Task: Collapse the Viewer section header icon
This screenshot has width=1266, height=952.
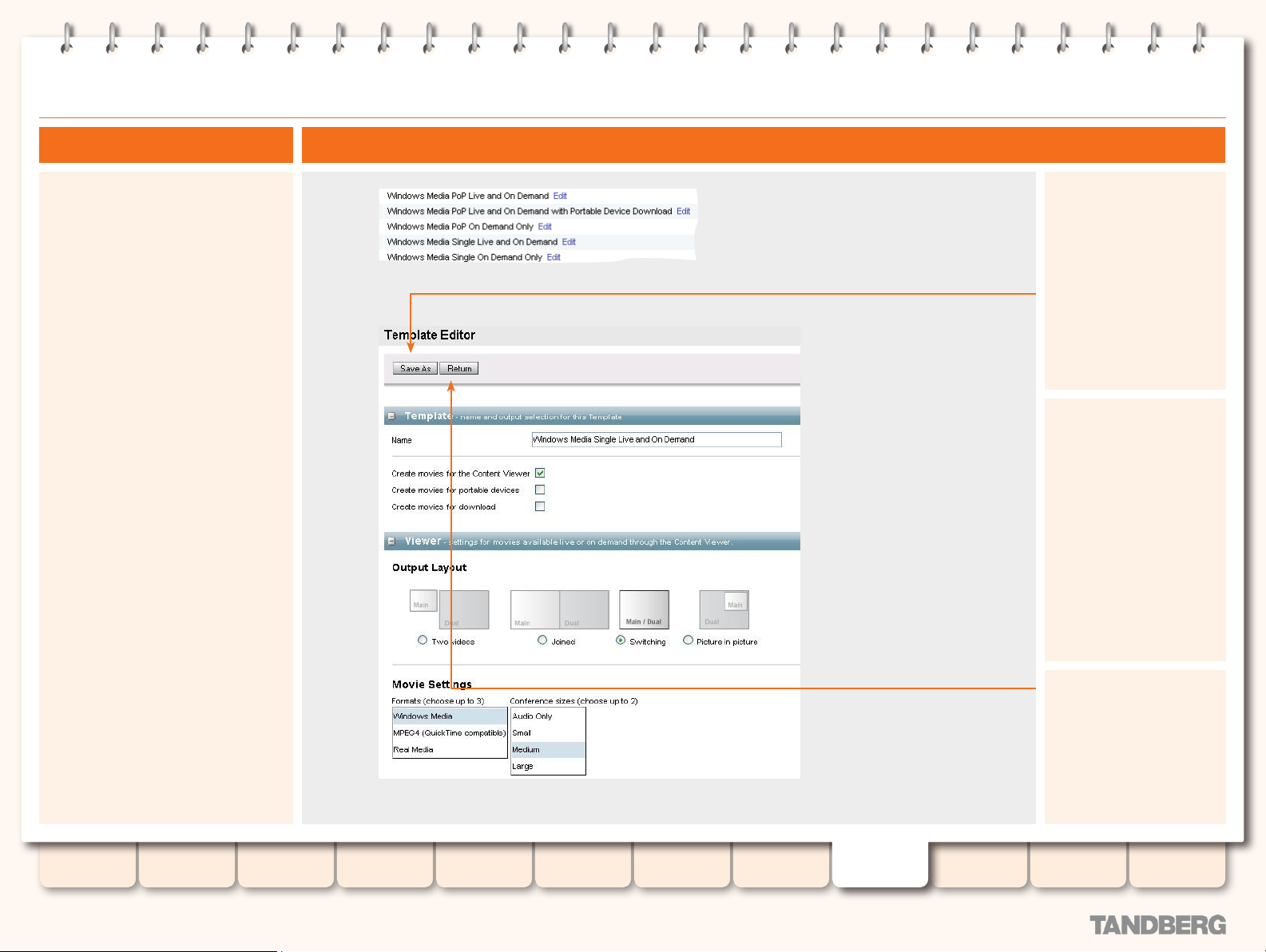Action: point(391,541)
